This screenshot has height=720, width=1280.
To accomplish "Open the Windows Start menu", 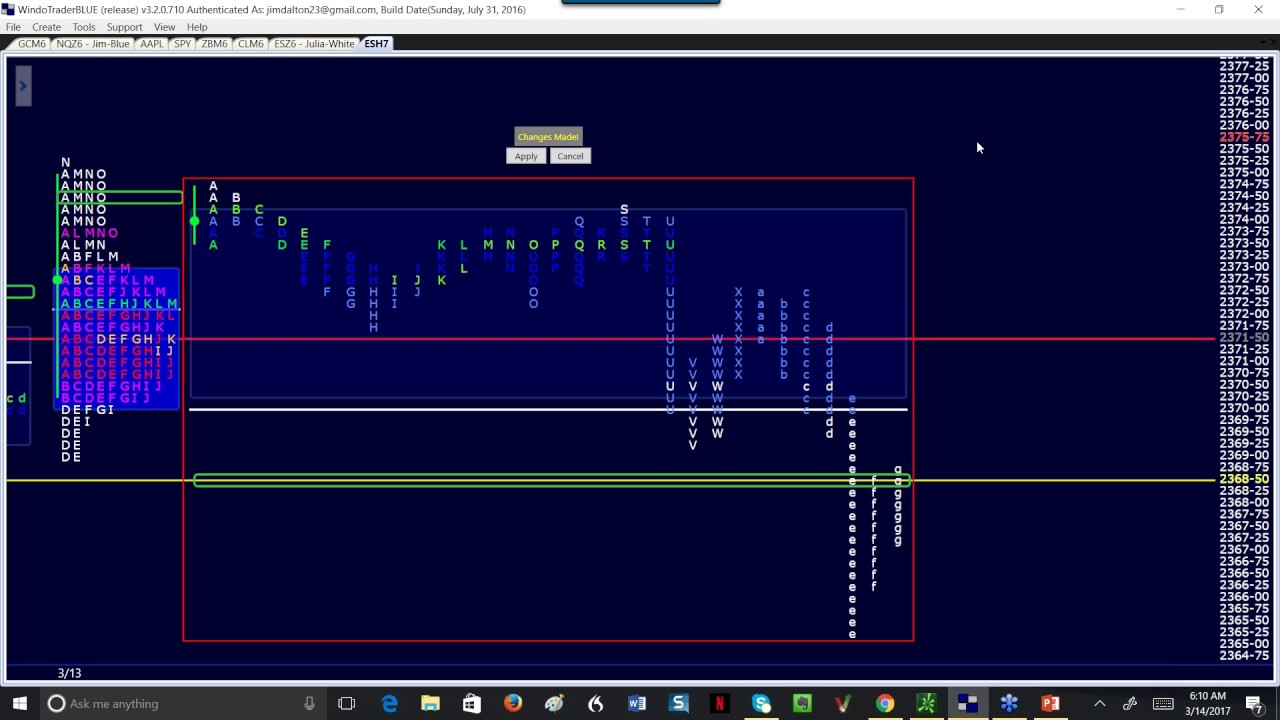I will (20, 704).
